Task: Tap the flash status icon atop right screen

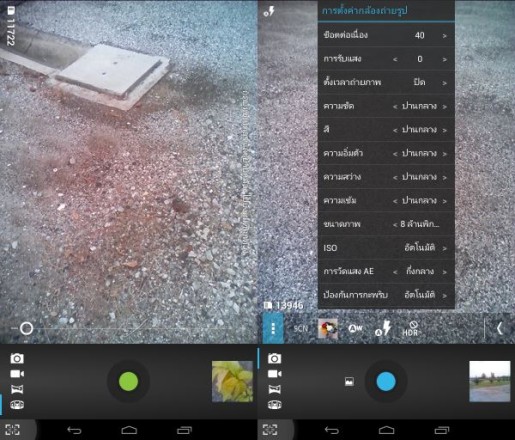Action: tap(269, 11)
